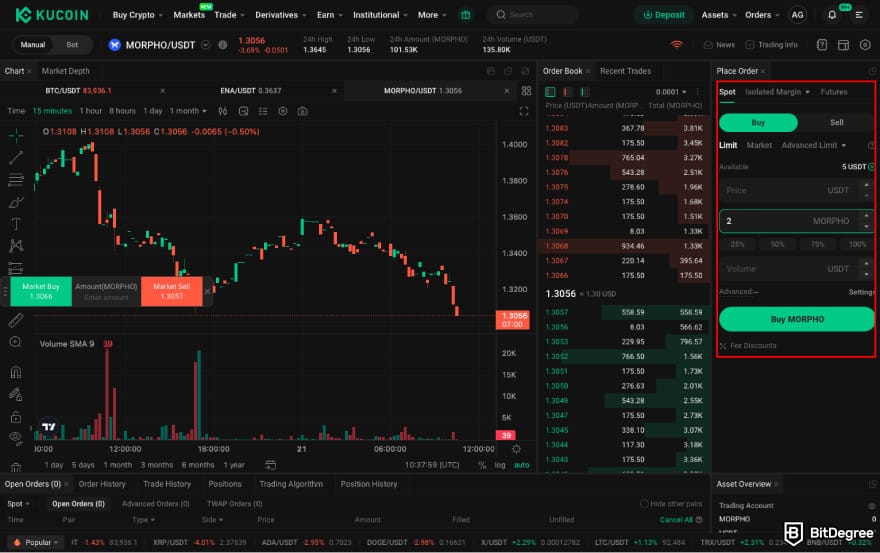Open help question mark icon
The image size is (880, 553).
click(x=822, y=45)
